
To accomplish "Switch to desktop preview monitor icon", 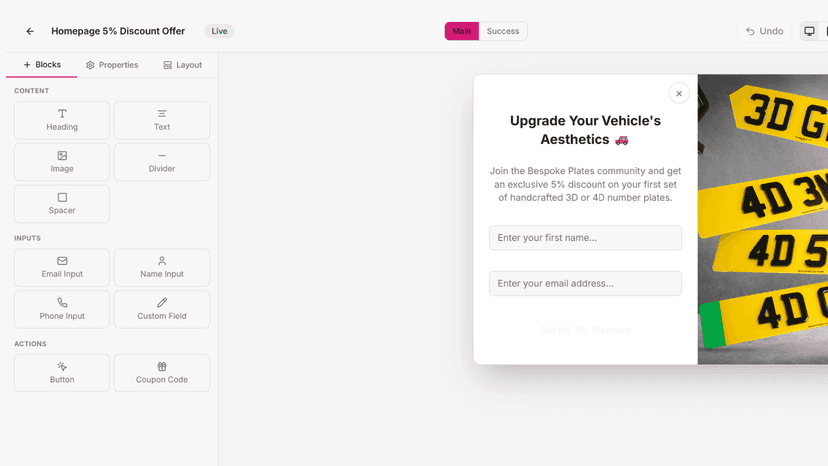I will coord(809,31).
